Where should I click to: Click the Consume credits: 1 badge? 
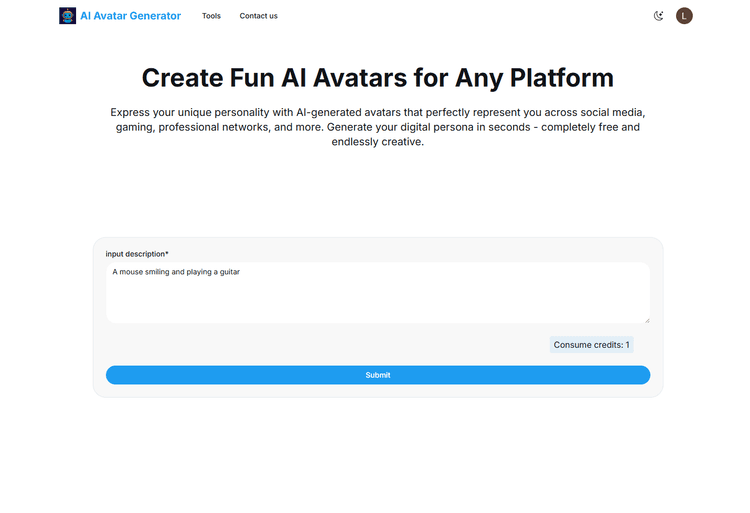[592, 345]
